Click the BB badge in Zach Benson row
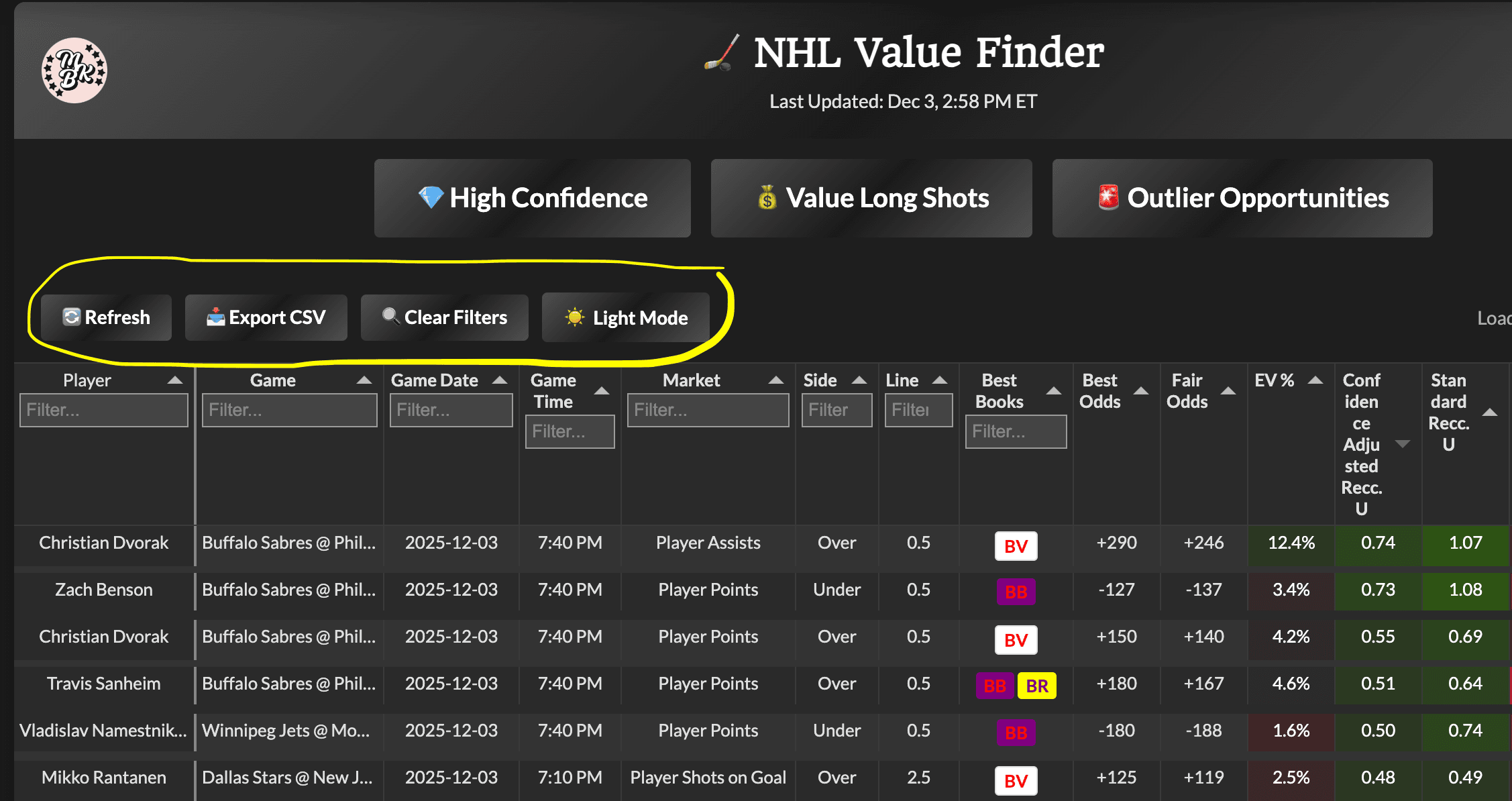This screenshot has height=801, width=1512. pos(1016,592)
